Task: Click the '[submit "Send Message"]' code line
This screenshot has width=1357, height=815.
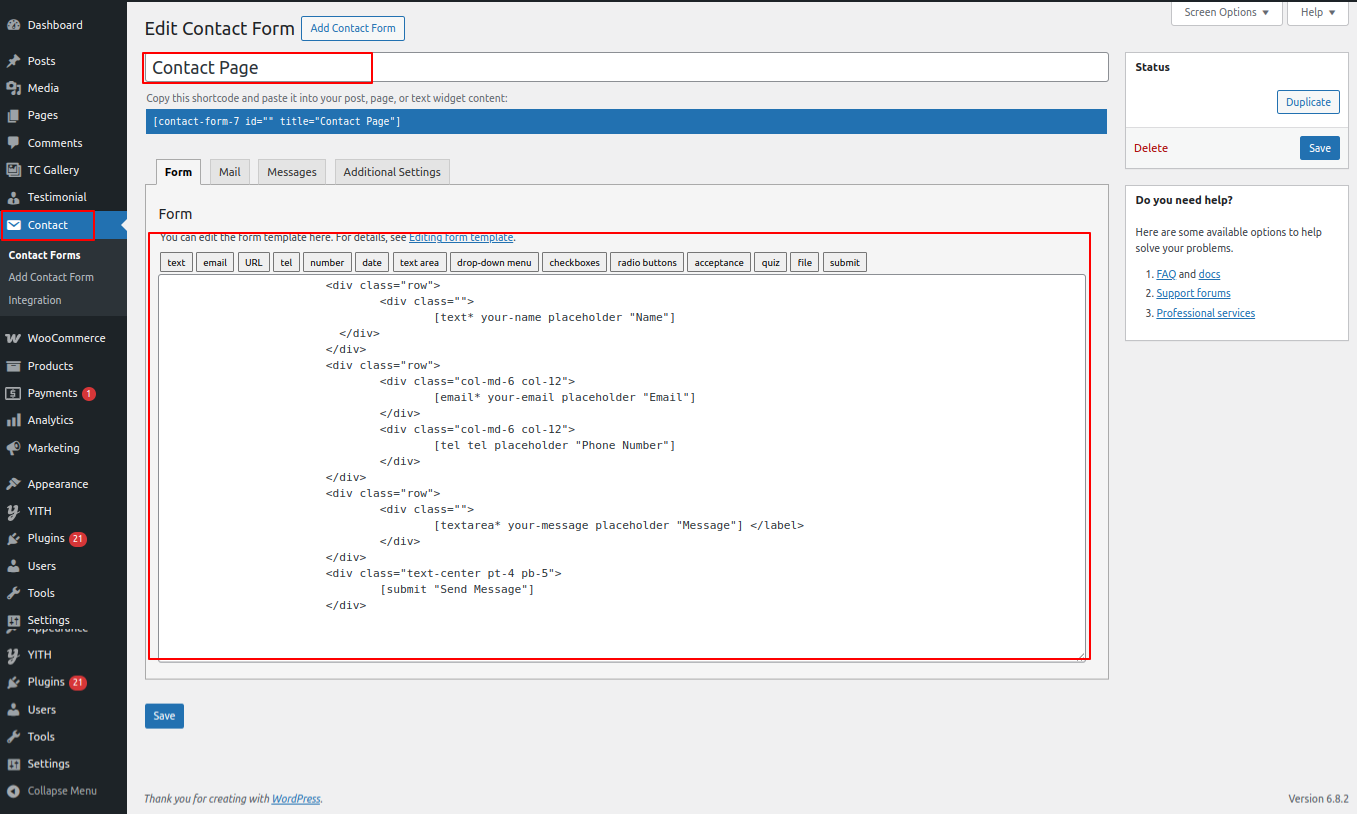Action: click(x=457, y=589)
